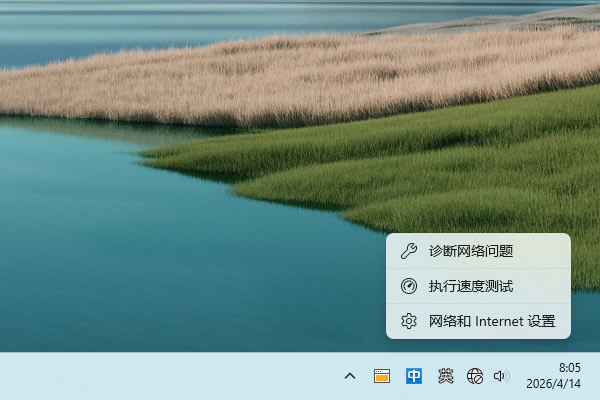Toggle the 英 input mode indicator
The width and height of the screenshot is (600, 400).
446,376
